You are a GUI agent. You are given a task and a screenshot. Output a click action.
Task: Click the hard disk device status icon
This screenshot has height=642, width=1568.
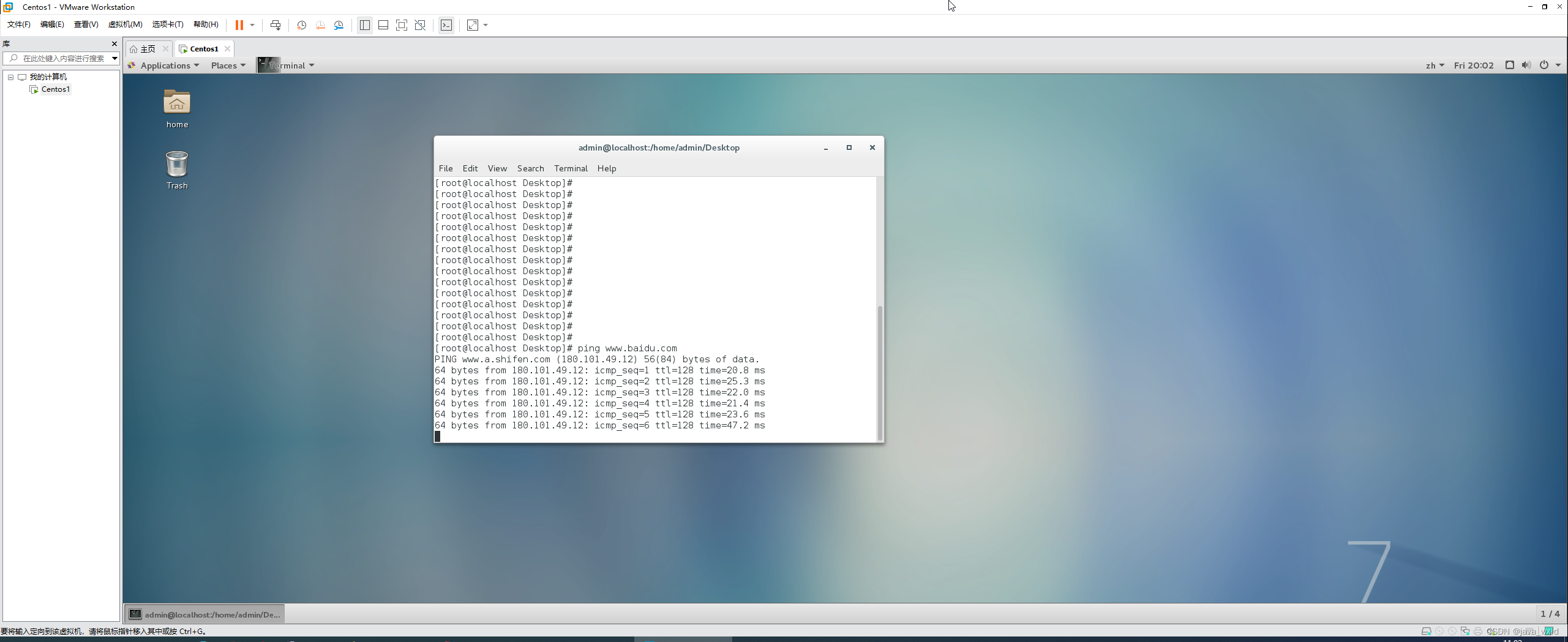pos(1426,631)
